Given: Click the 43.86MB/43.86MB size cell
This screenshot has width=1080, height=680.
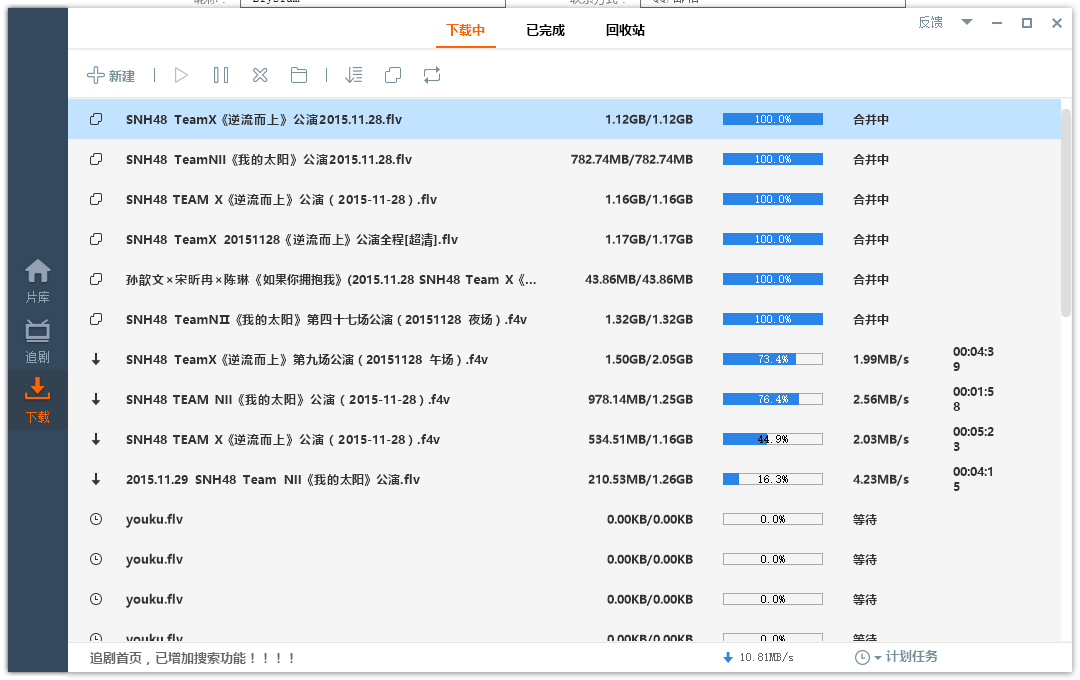Looking at the screenshot, I should (x=638, y=279).
